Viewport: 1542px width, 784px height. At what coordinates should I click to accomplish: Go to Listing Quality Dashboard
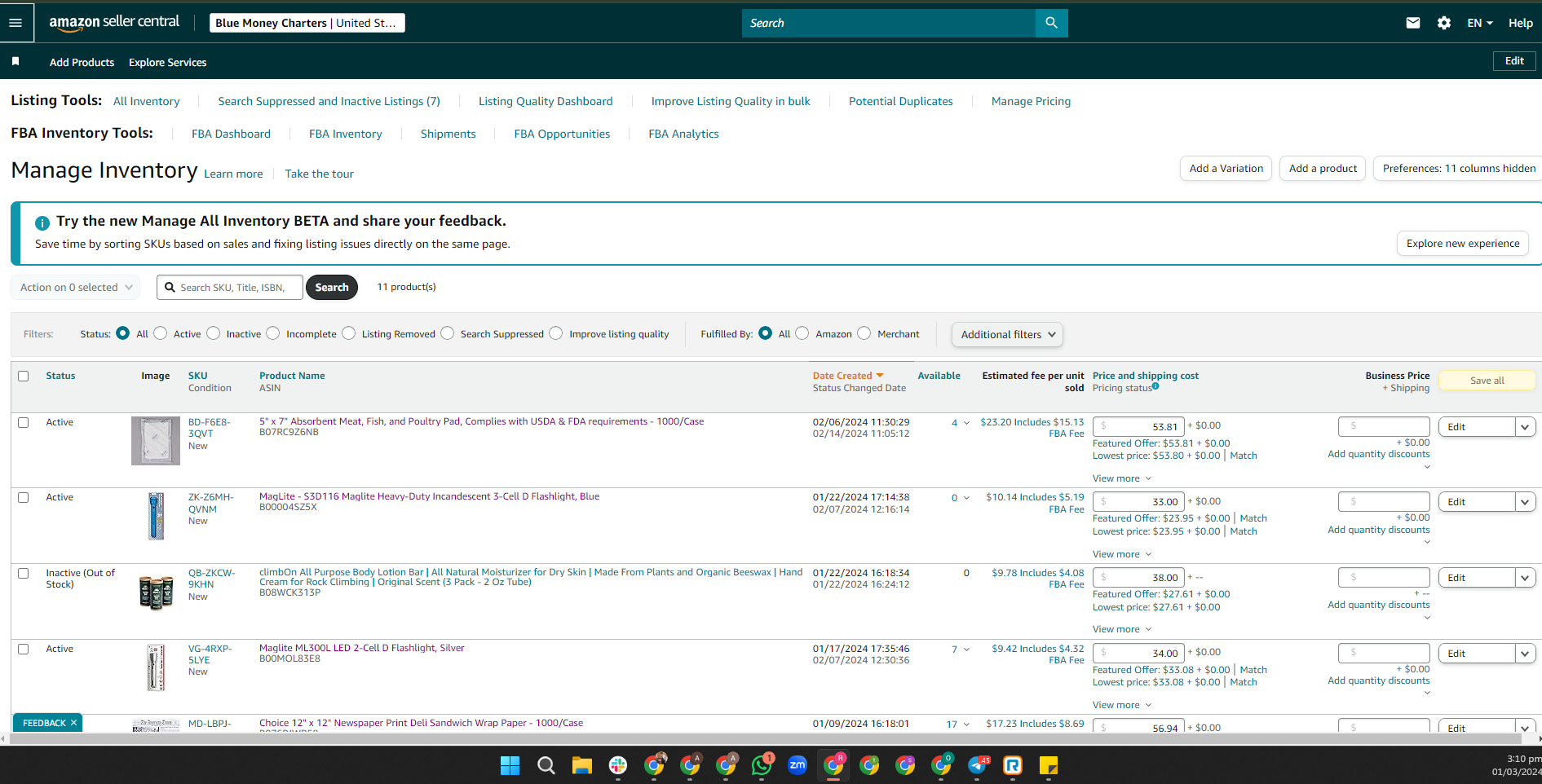click(546, 101)
